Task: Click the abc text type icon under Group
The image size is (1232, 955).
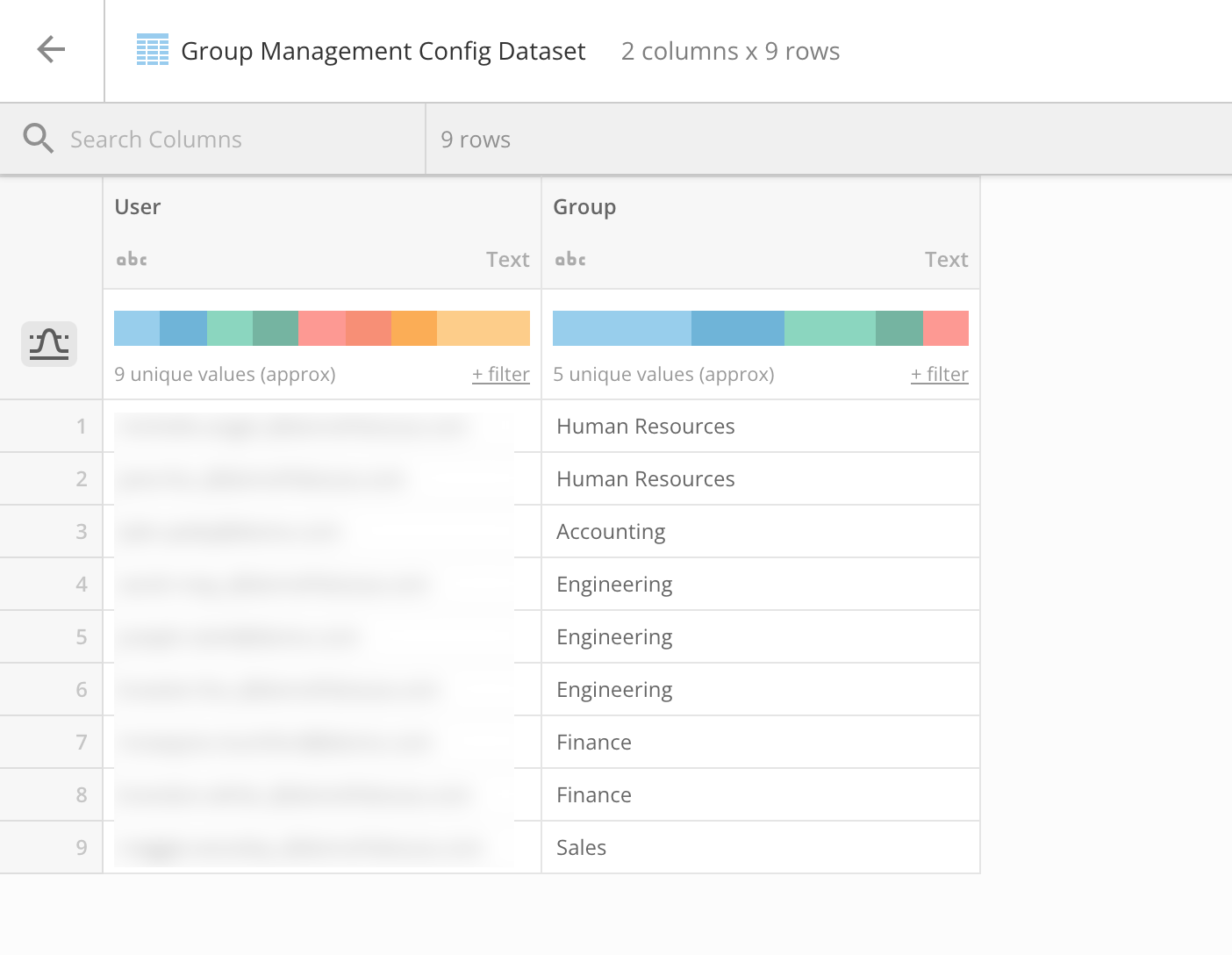Action: (x=569, y=259)
